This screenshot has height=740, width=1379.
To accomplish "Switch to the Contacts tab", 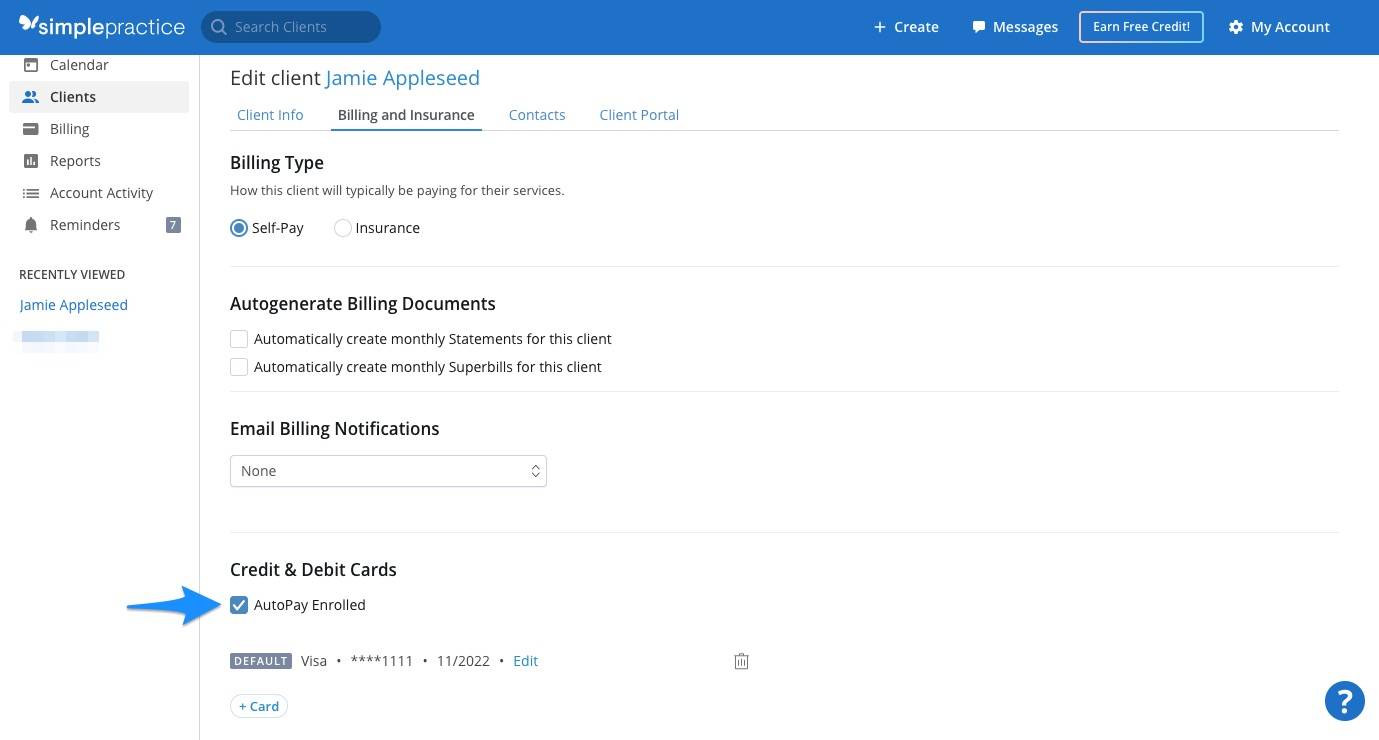I will (537, 114).
